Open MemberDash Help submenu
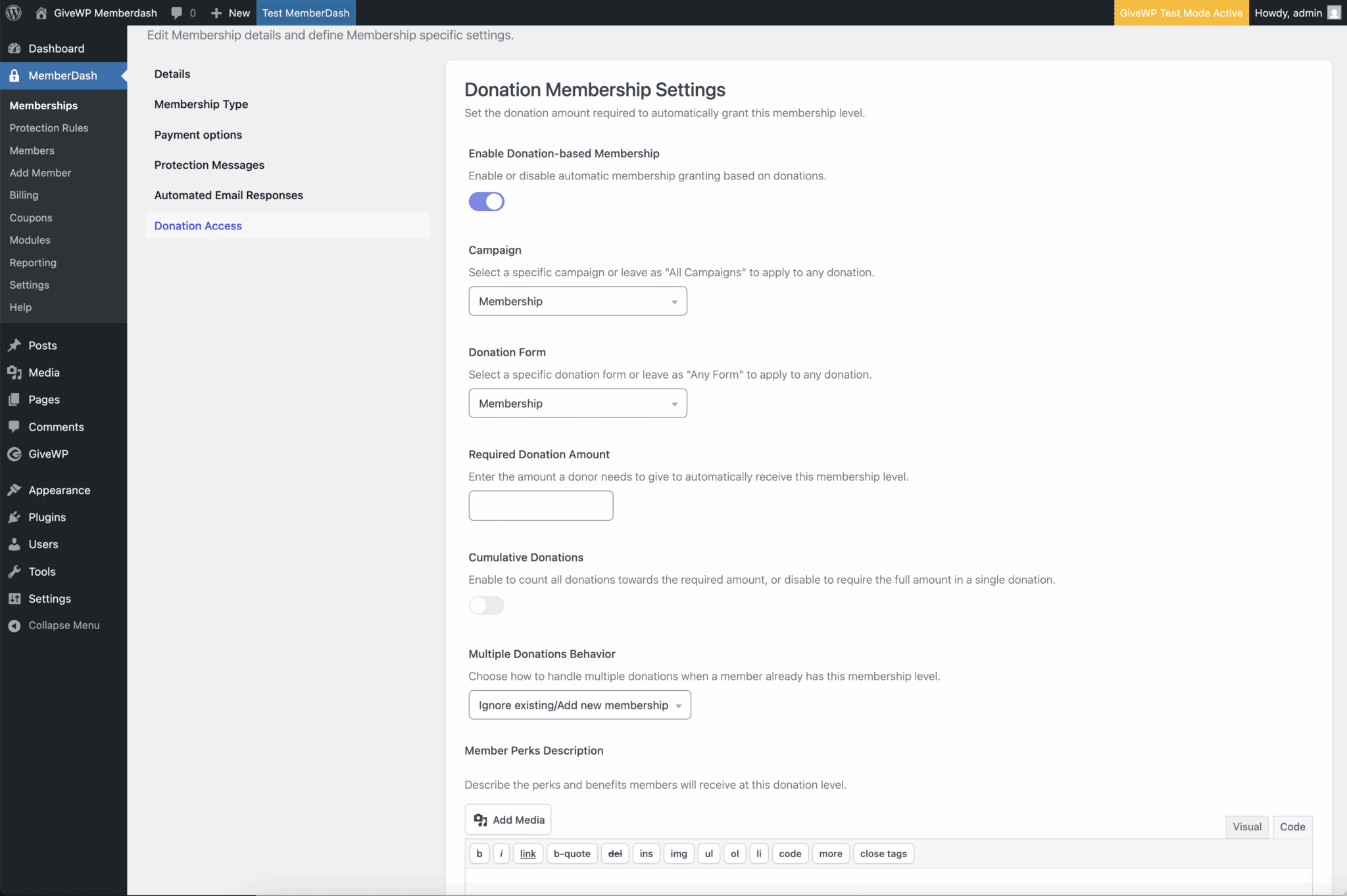The image size is (1347, 896). click(20, 307)
